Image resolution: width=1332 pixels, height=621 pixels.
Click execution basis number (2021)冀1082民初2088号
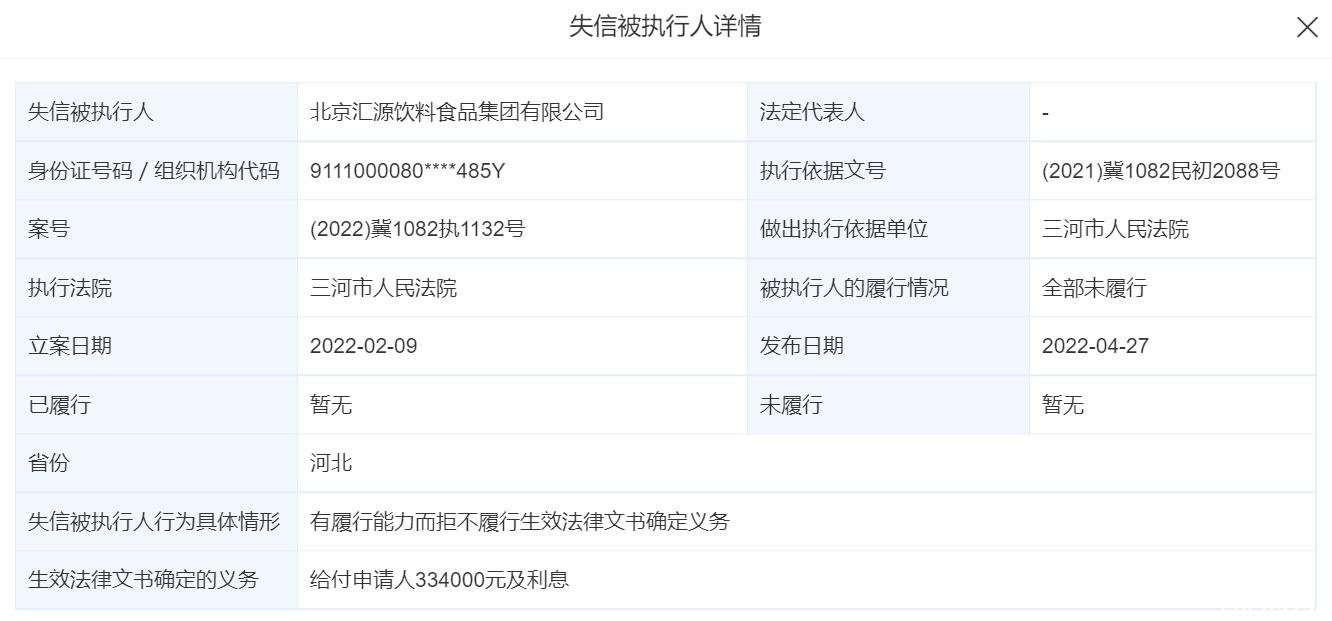pos(1160,171)
